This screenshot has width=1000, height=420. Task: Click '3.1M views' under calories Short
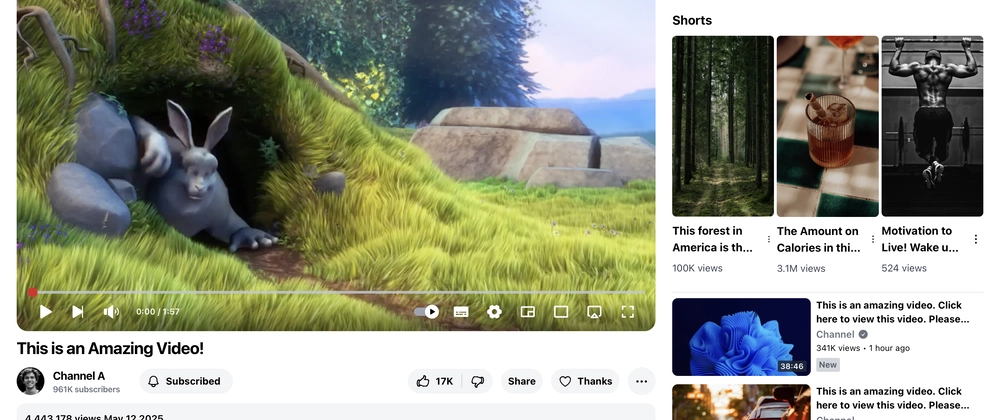[801, 268]
